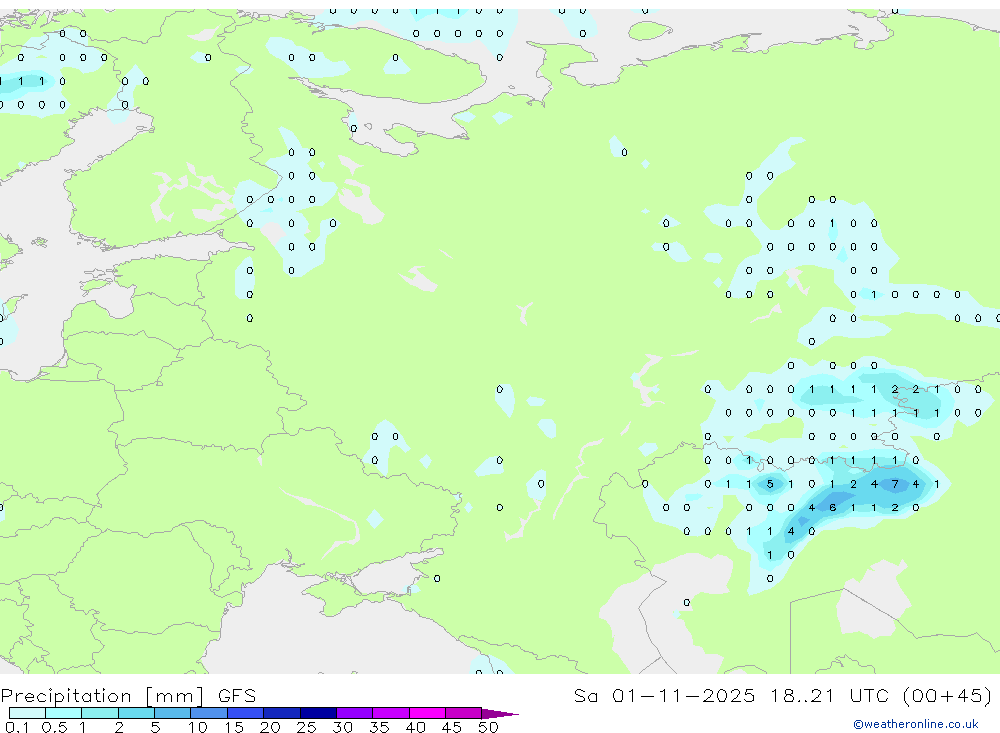Click the "6" precipitation value on the map

[832, 508]
